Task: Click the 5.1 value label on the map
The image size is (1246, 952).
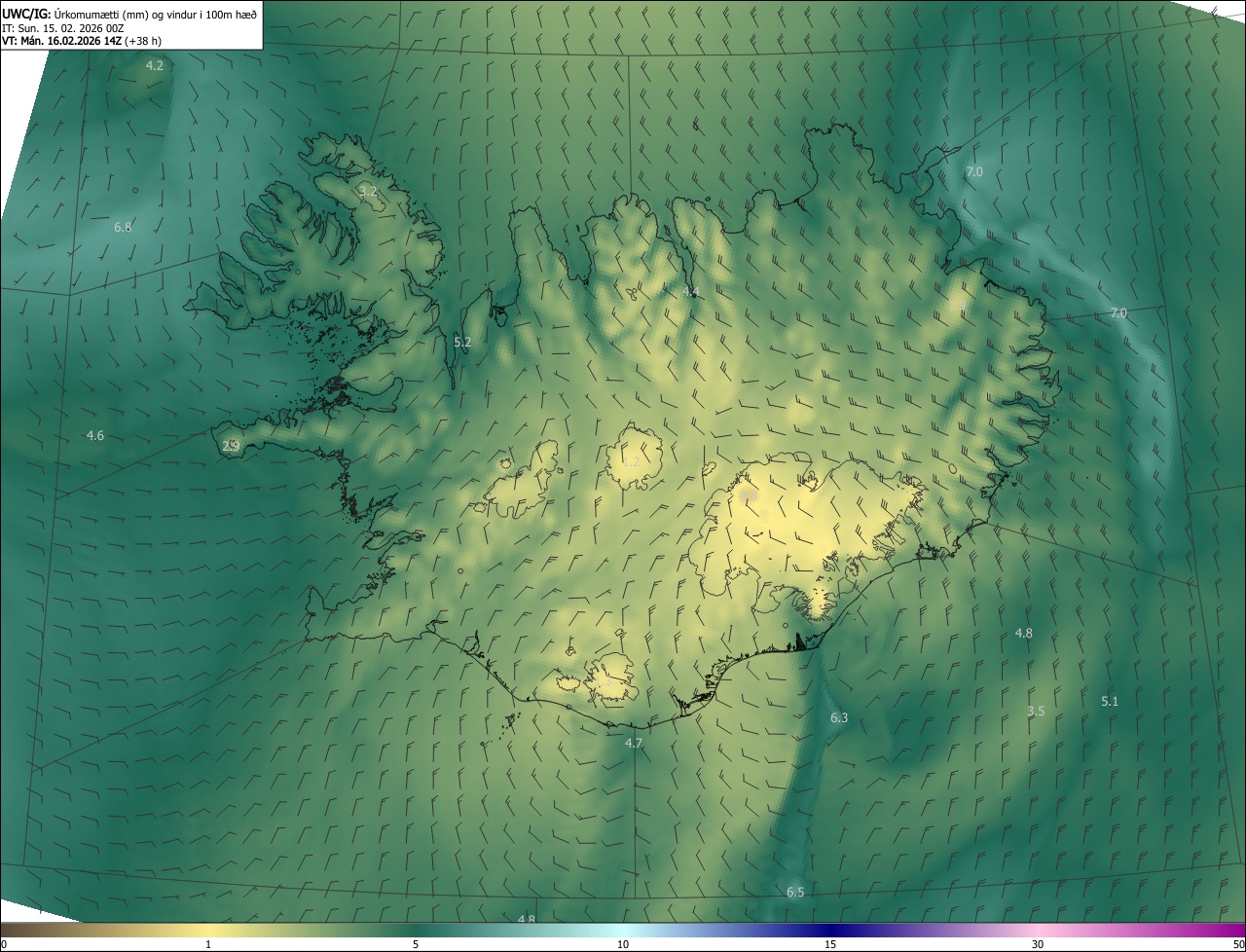Action: (x=1110, y=701)
